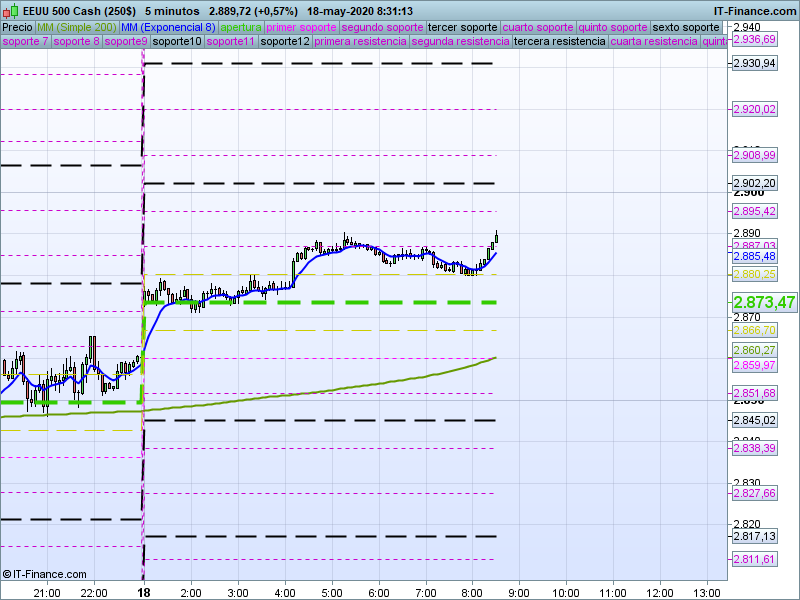Select the Precio legend tab

17,27
